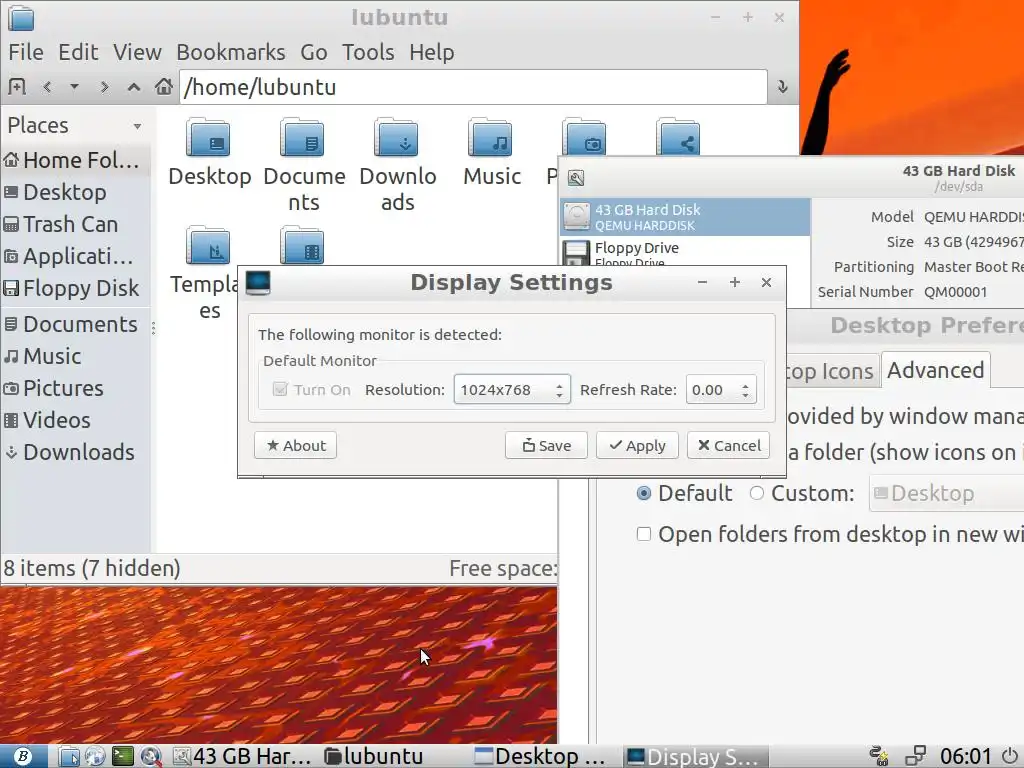
Task: Select the Desktop folder icon
Action: [x=208, y=138]
